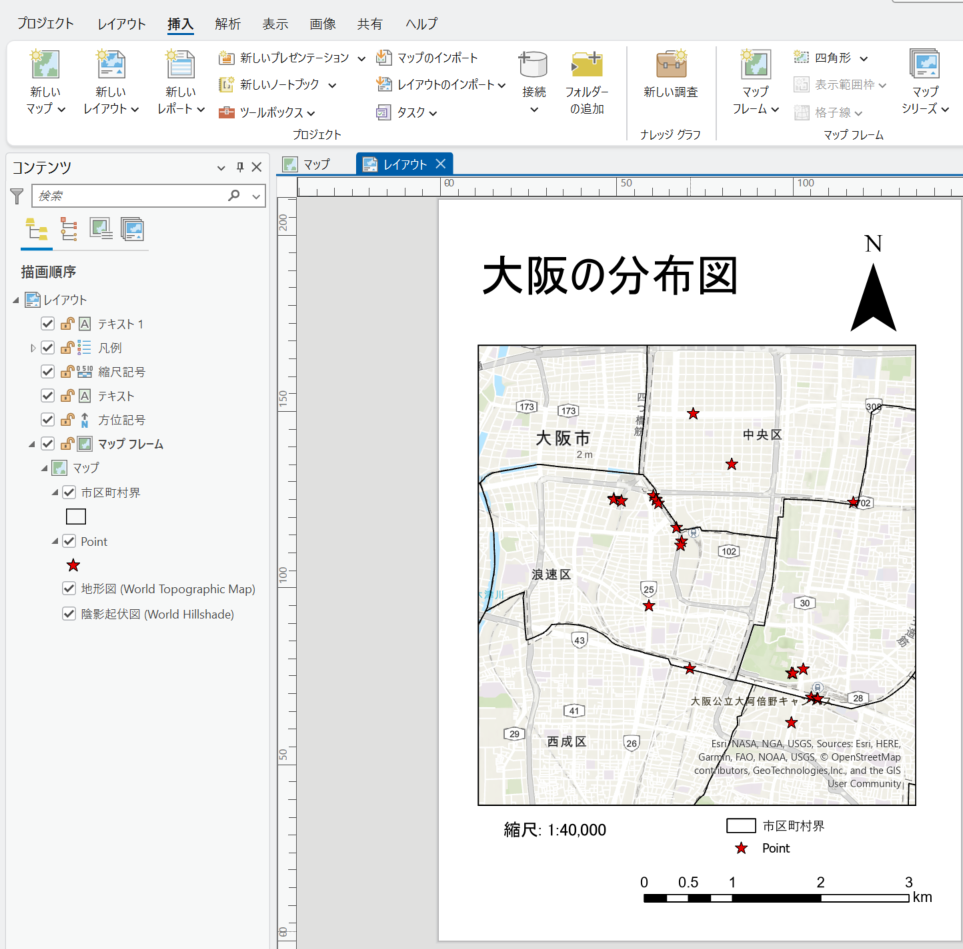This screenshot has height=949, width=963.
Task: Uncheck the 市区町村界 layer checkbox
Action: (69, 492)
